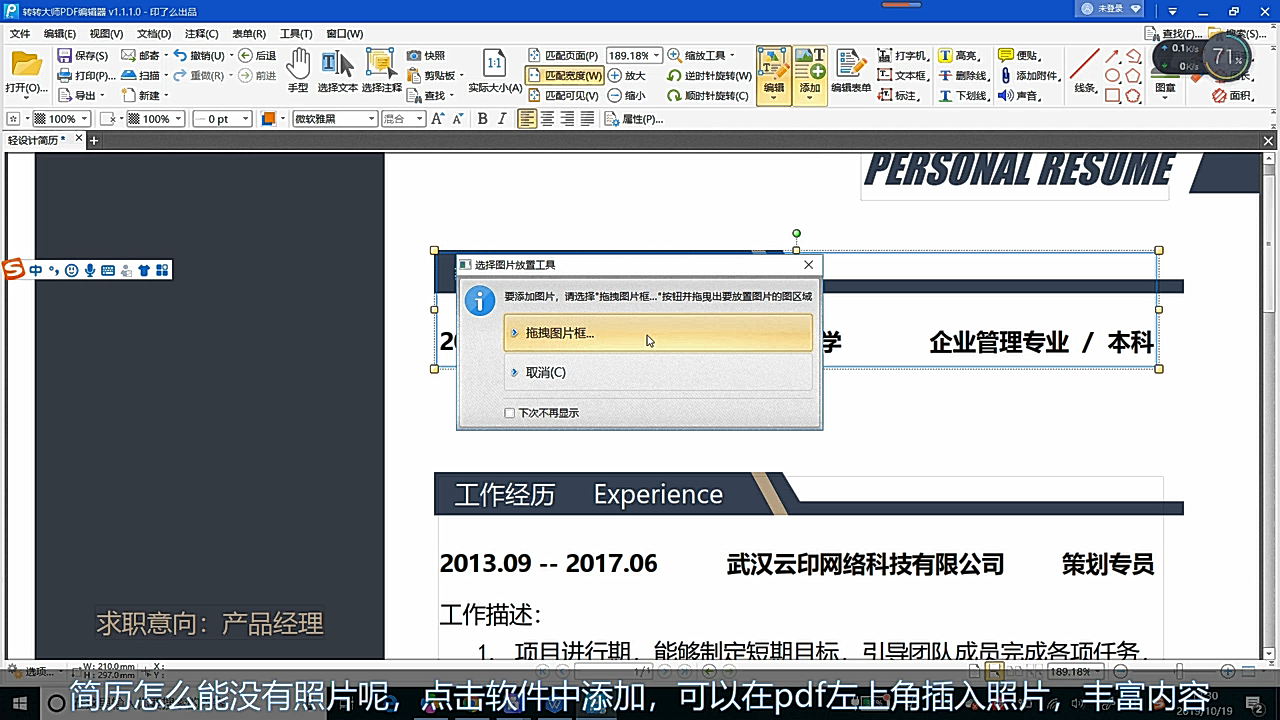The width and height of the screenshot is (1280, 720).
Task: Toggle italic I formatting
Action: [x=501, y=119]
